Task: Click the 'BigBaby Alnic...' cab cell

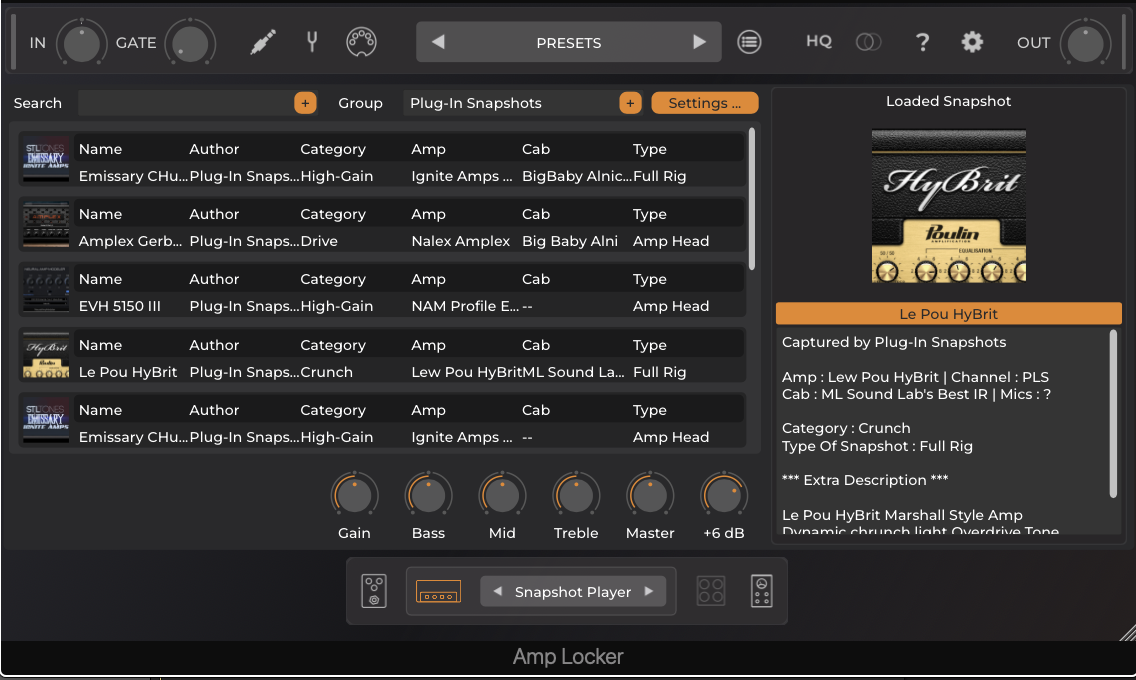Action: [577, 176]
